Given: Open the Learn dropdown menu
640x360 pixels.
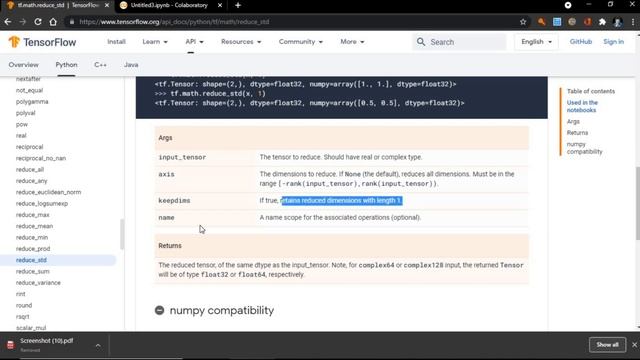Looking at the screenshot, I should [x=155, y=42].
